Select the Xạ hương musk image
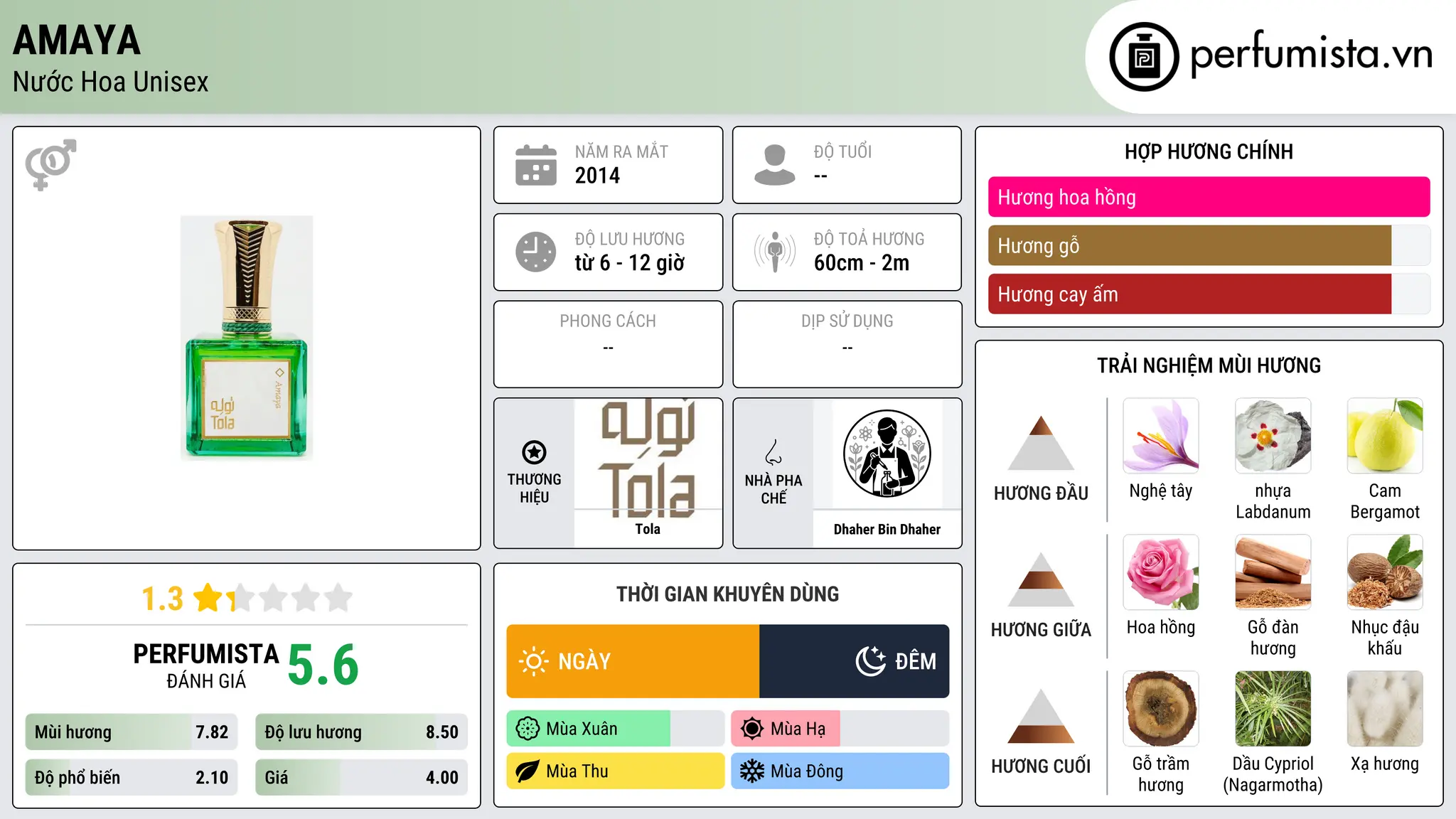This screenshot has width=1456, height=819. [1385, 709]
